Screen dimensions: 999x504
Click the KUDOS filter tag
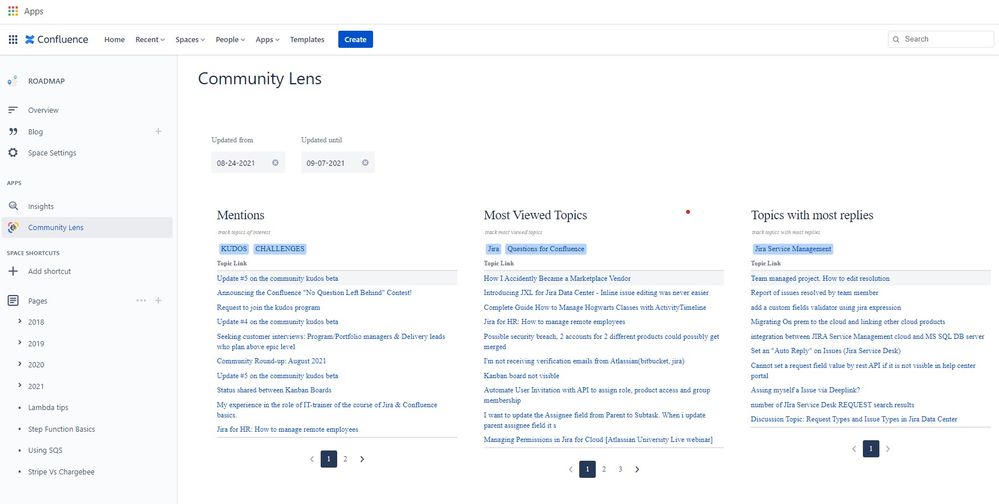234,249
